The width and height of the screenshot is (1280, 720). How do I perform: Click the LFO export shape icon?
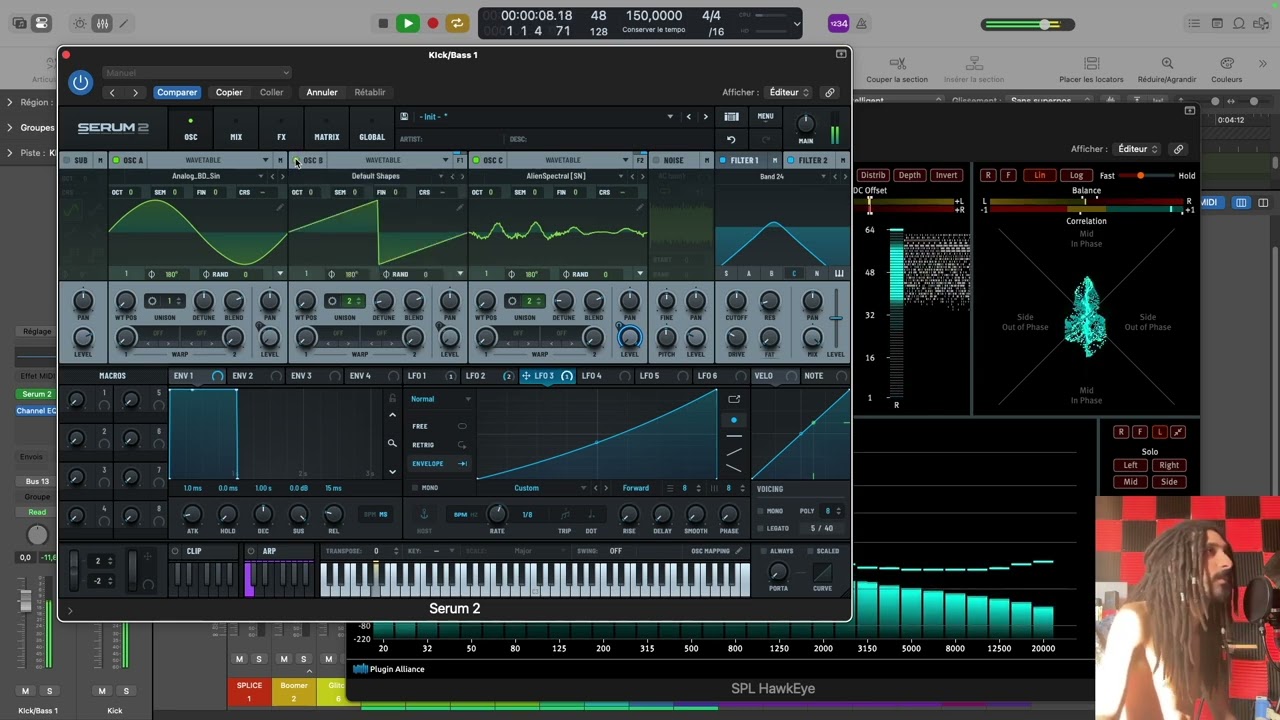[x=734, y=399]
